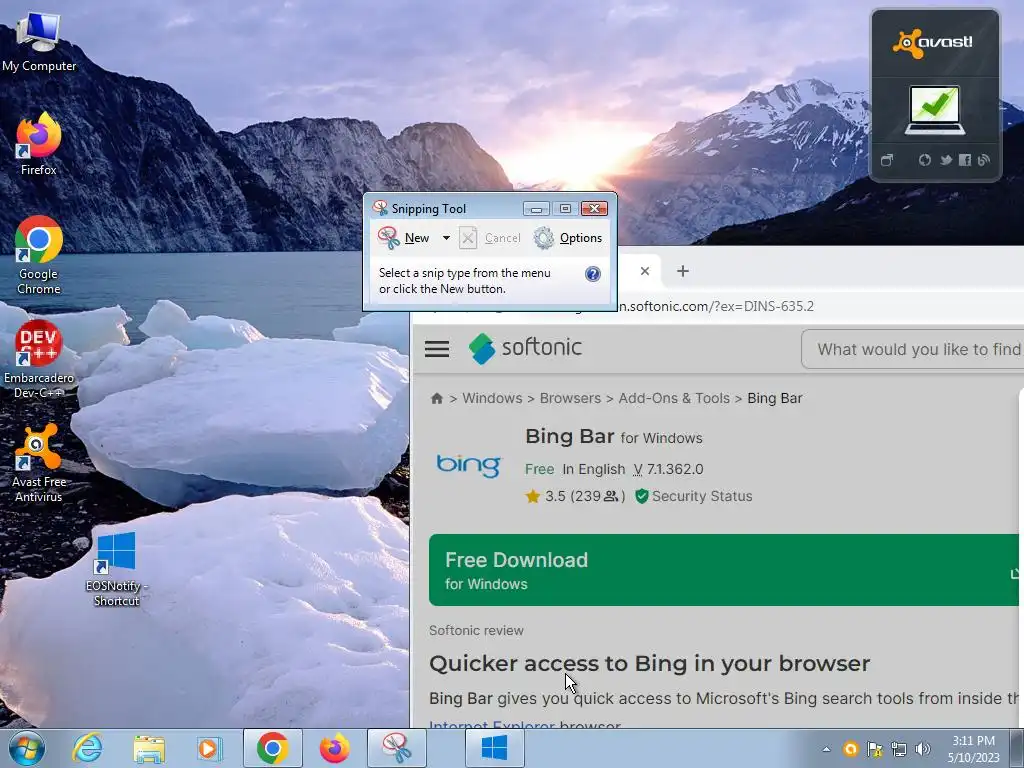
Task: Click the Avast gadget logo
Action: pos(933,43)
